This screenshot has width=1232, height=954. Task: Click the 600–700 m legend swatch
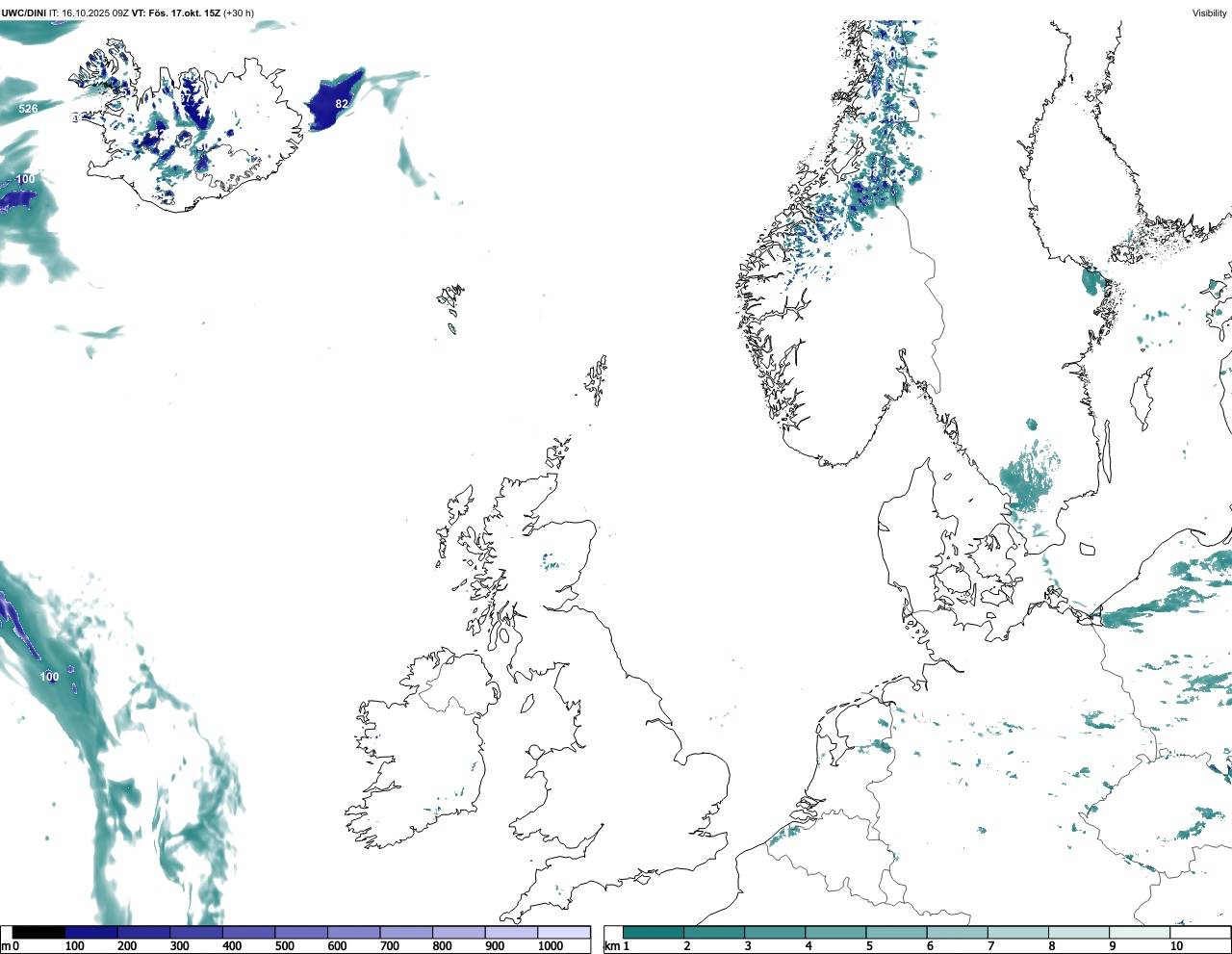353,932
